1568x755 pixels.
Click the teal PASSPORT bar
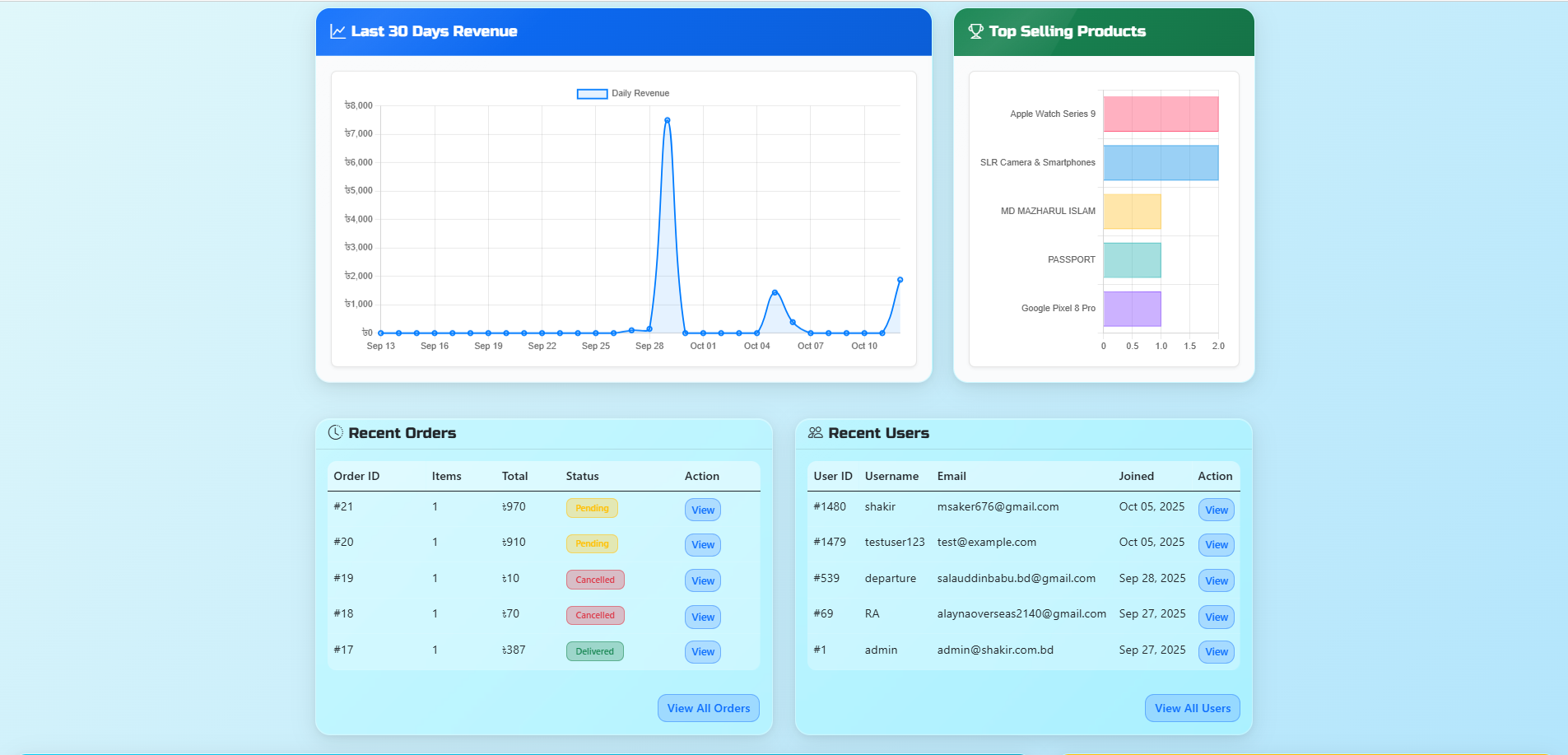pos(1133,260)
